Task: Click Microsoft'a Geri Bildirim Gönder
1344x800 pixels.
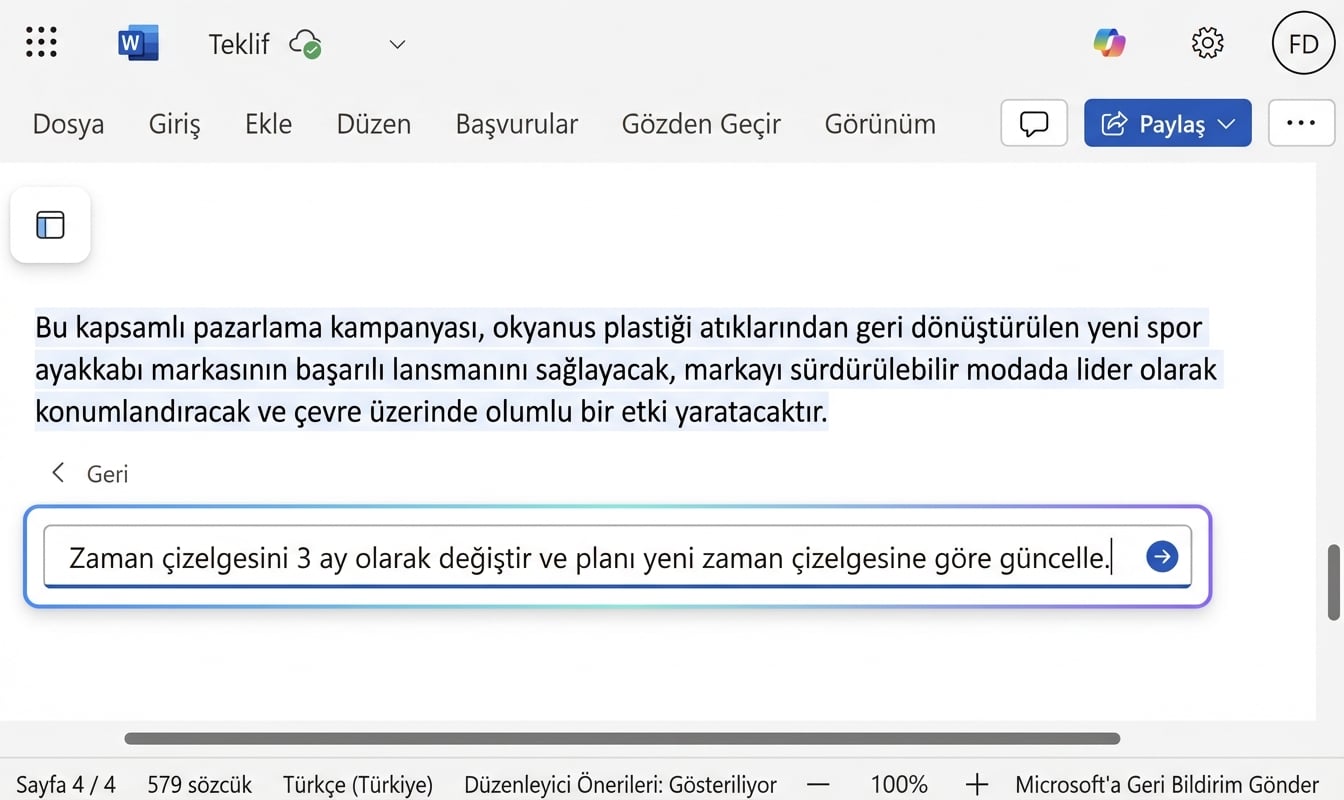Action: coord(1168,785)
